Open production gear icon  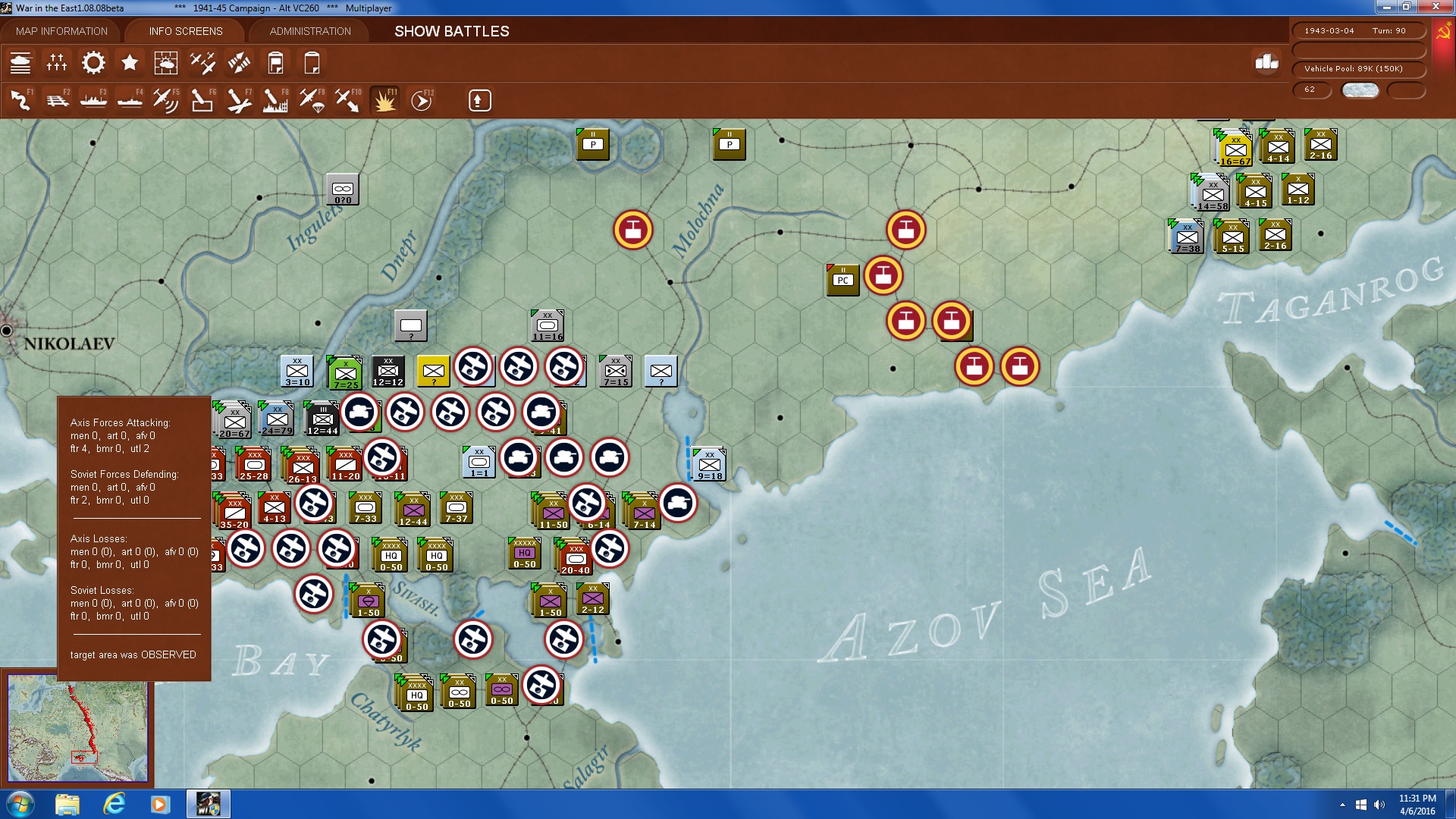click(x=93, y=63)
